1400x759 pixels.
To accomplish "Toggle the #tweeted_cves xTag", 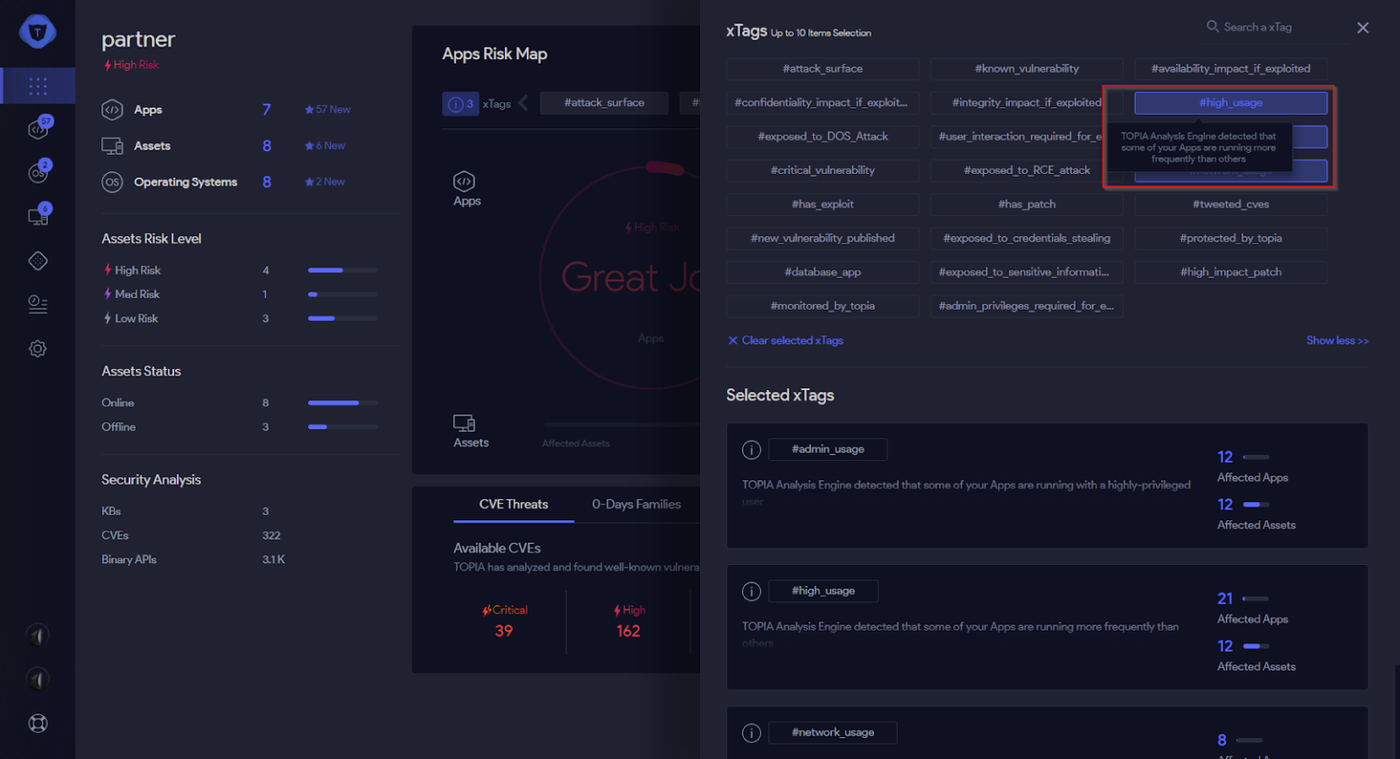I will tap(1231, 204).
